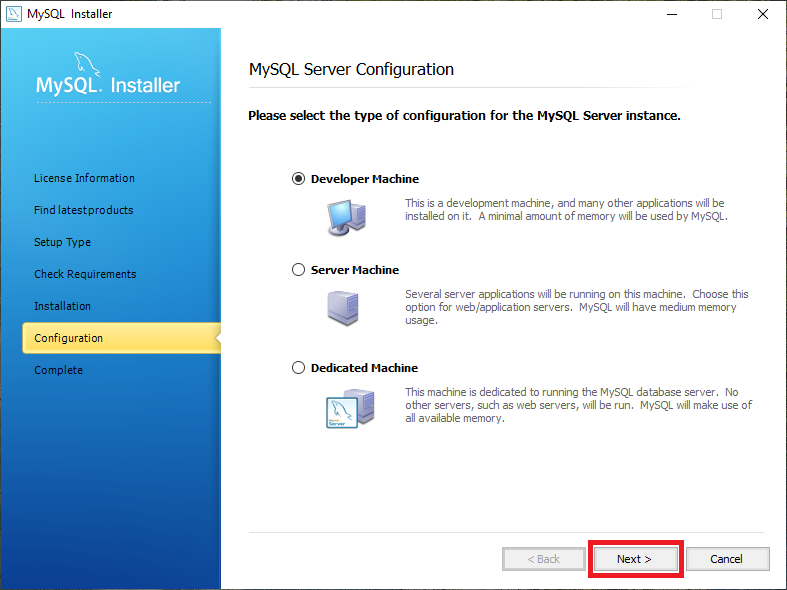
Task: Click the highlighted Configuration step
Action: pyautogui.click(x=121, y=338)
